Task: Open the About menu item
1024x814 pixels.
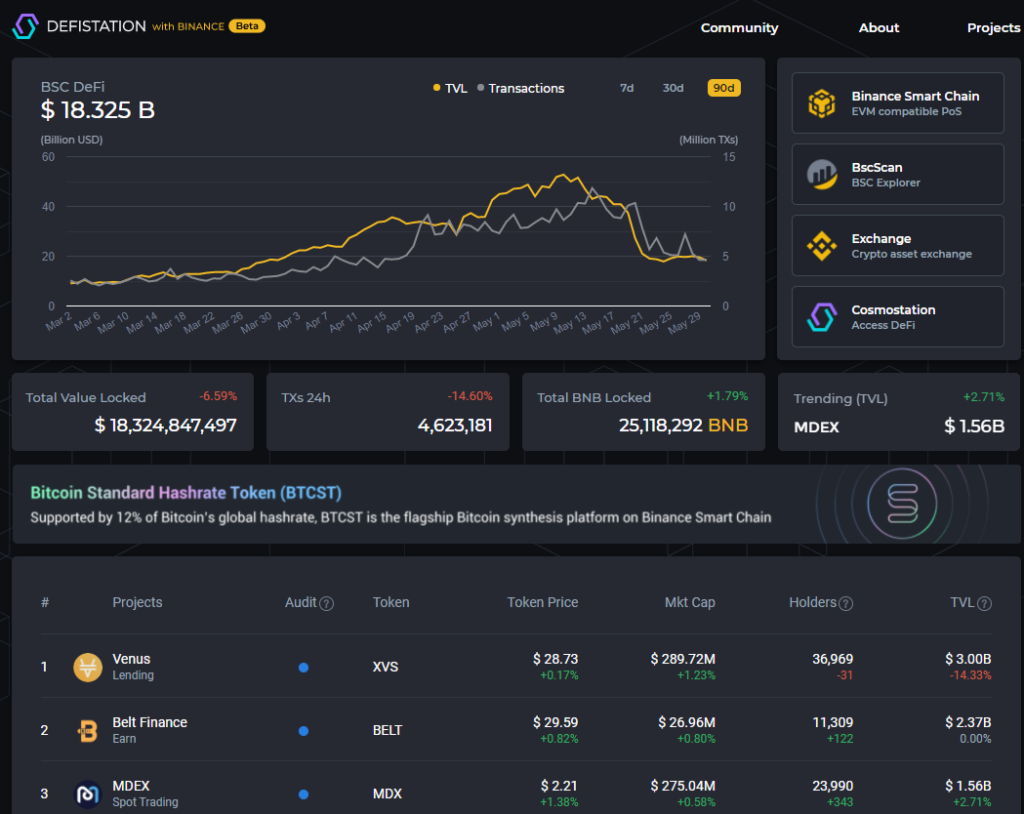Action: [x=879, y=28]
